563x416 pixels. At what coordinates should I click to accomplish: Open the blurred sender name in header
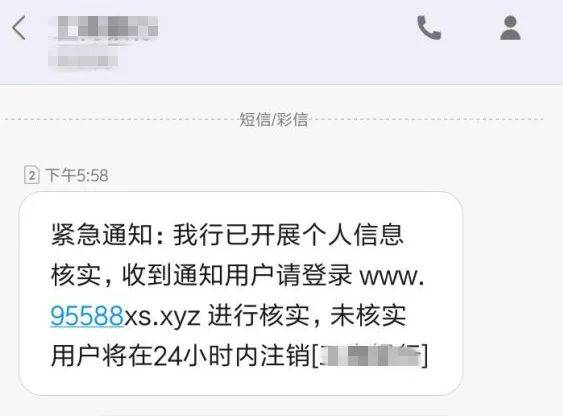point(103,27)
